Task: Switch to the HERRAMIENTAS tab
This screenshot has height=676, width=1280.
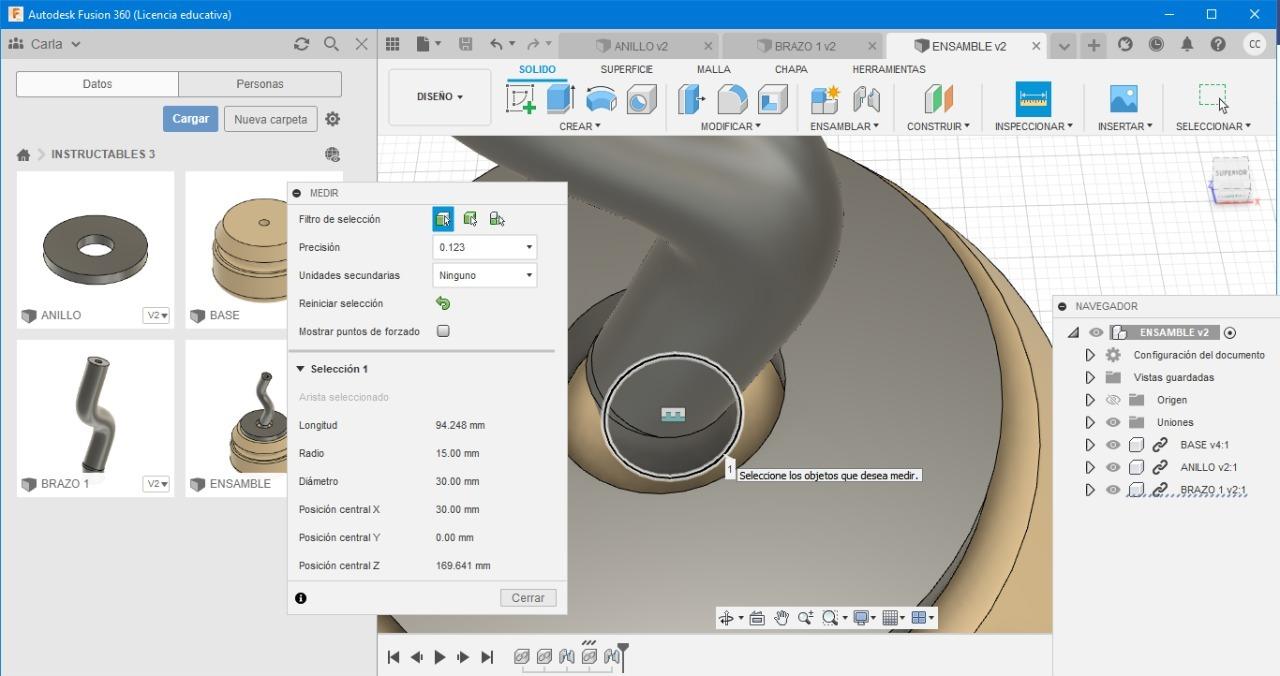Action: (x=889, y=69)
